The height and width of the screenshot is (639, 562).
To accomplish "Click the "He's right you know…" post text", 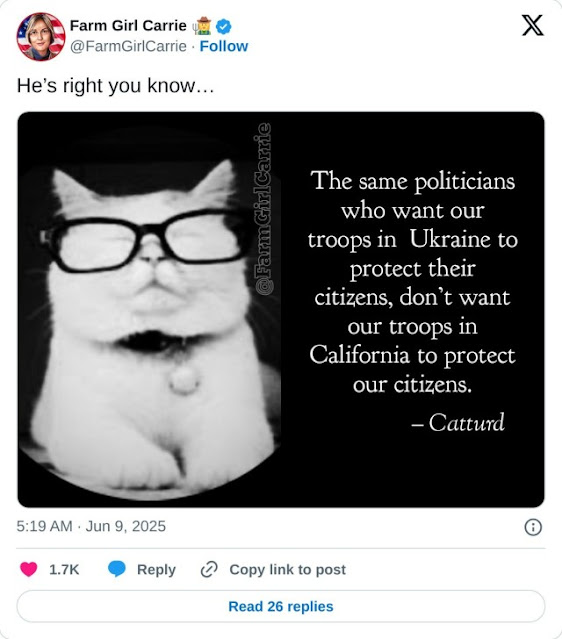I will point(115,86).
